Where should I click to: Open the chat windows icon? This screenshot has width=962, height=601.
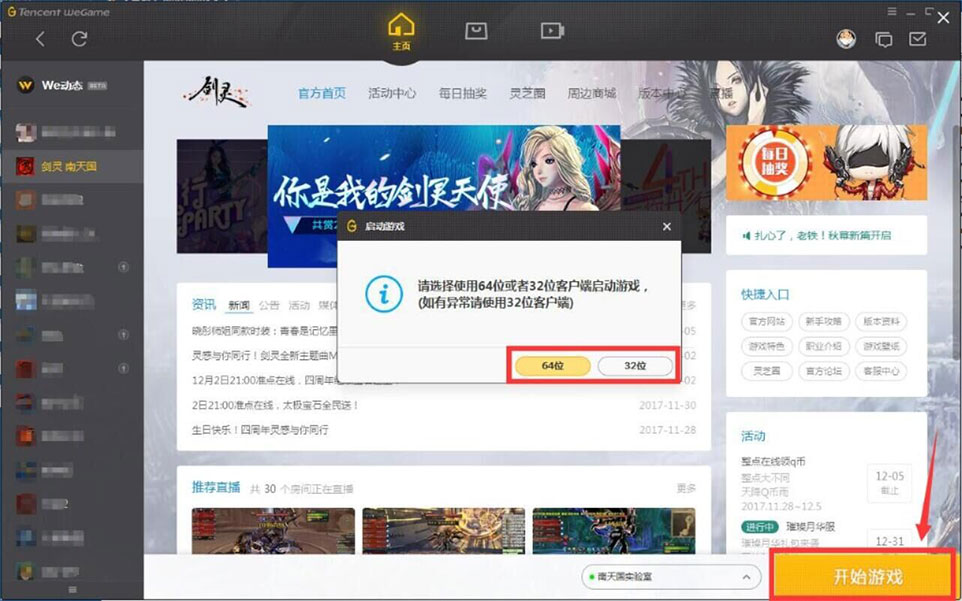click(883, 40)
